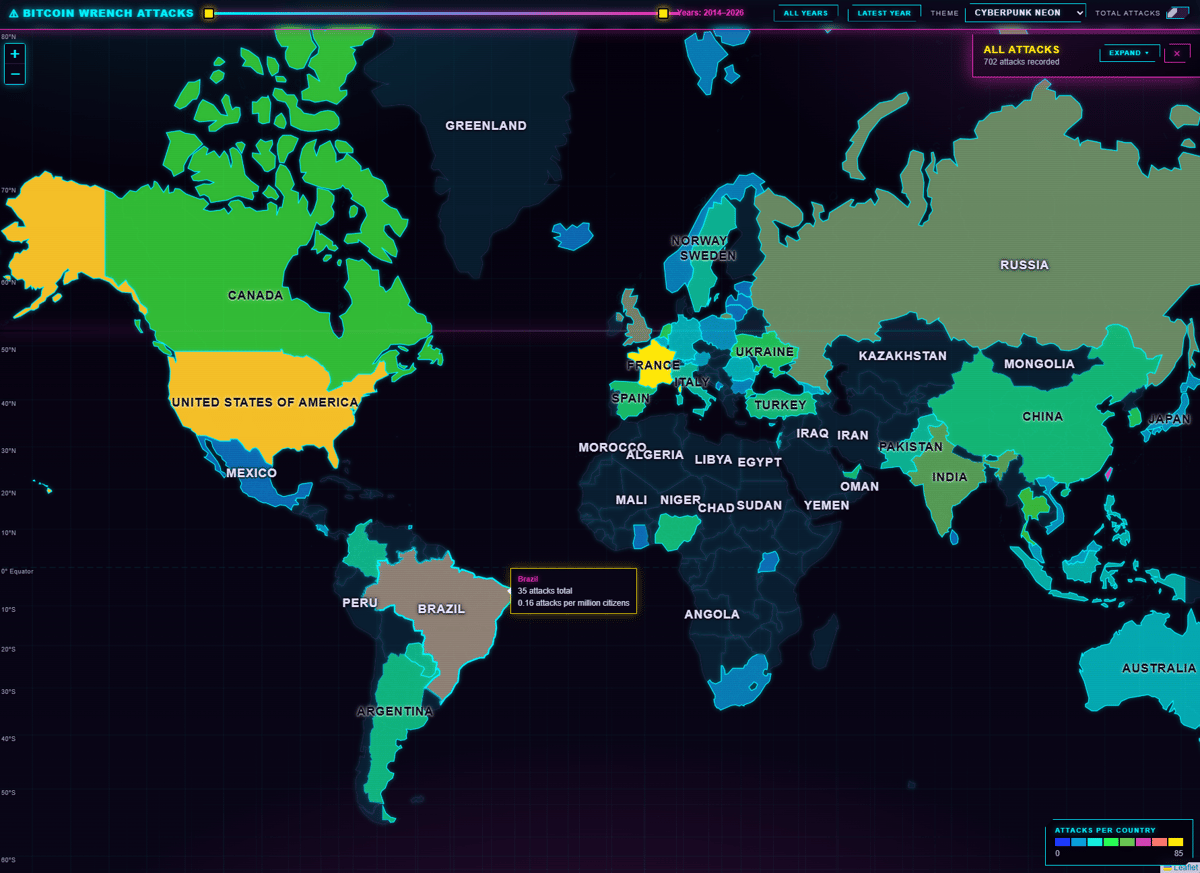Select Iceland island on the map

point(573,236)
